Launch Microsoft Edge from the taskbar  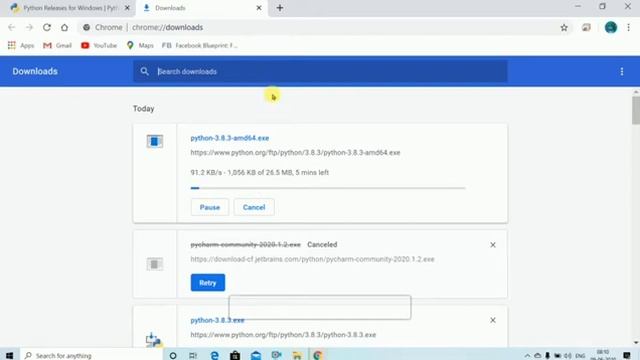[x=214, y=356]
